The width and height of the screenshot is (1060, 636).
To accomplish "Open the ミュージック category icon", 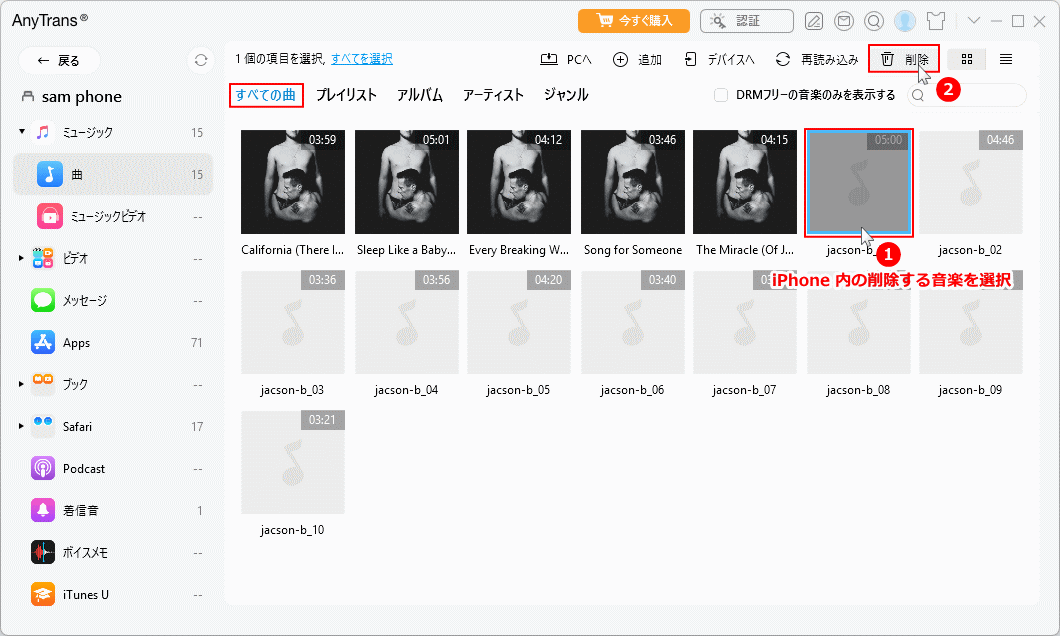I will (x=43, y=132).
